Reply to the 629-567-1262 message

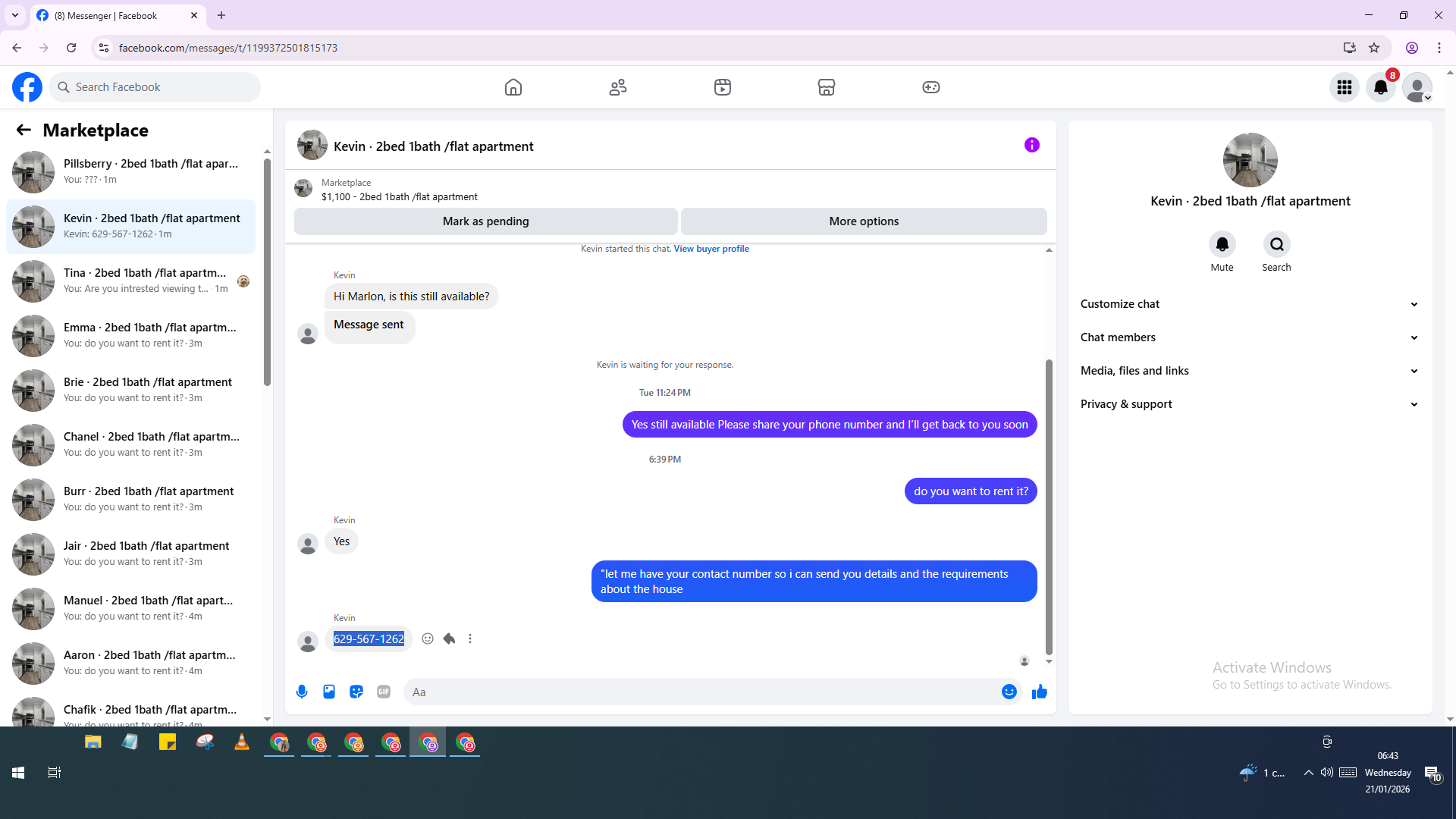click(449, 639)
